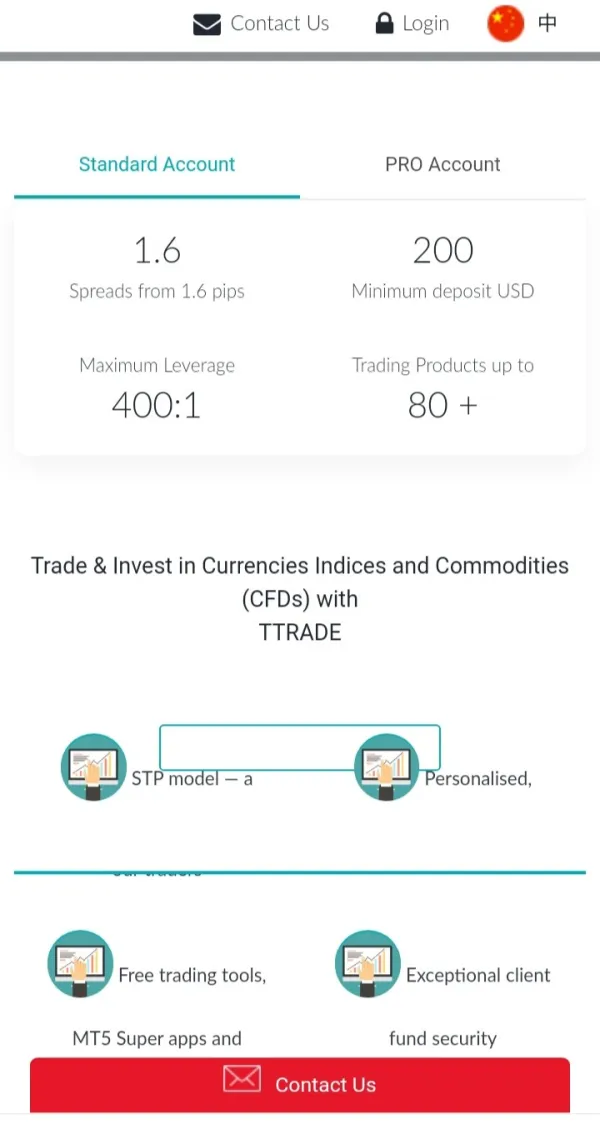The image size is (600, 1124).
Task: Click the envelope icon in the top header
Action: [x=206, y=24]
